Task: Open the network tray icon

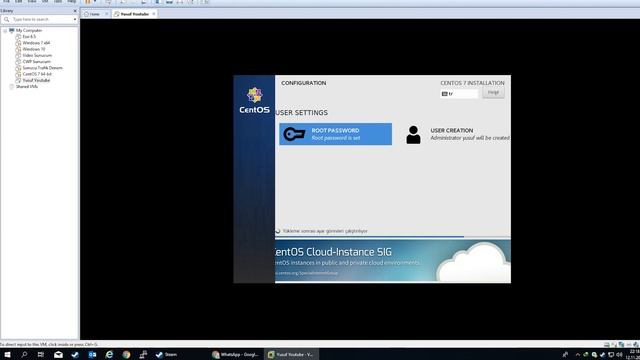Action: 611,355
